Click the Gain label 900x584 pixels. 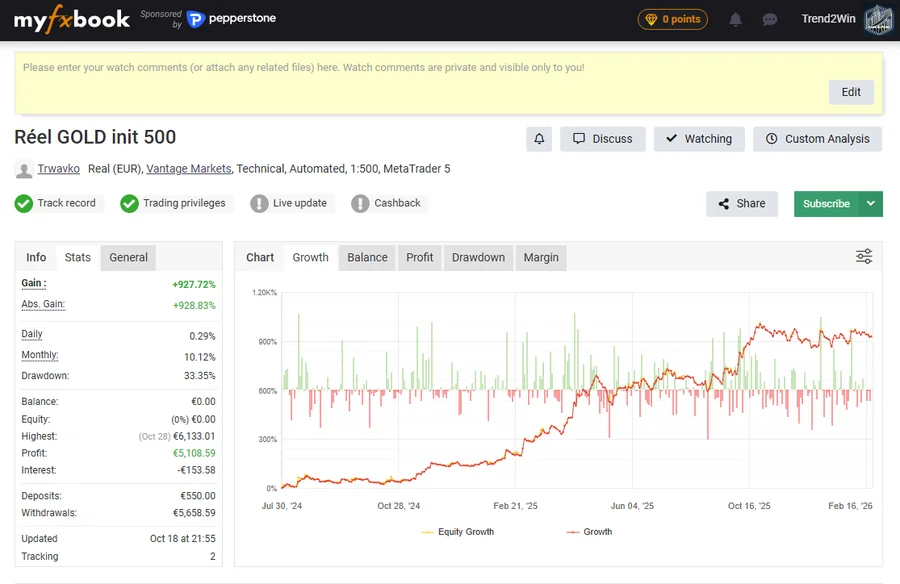click(x=34, y=283)
